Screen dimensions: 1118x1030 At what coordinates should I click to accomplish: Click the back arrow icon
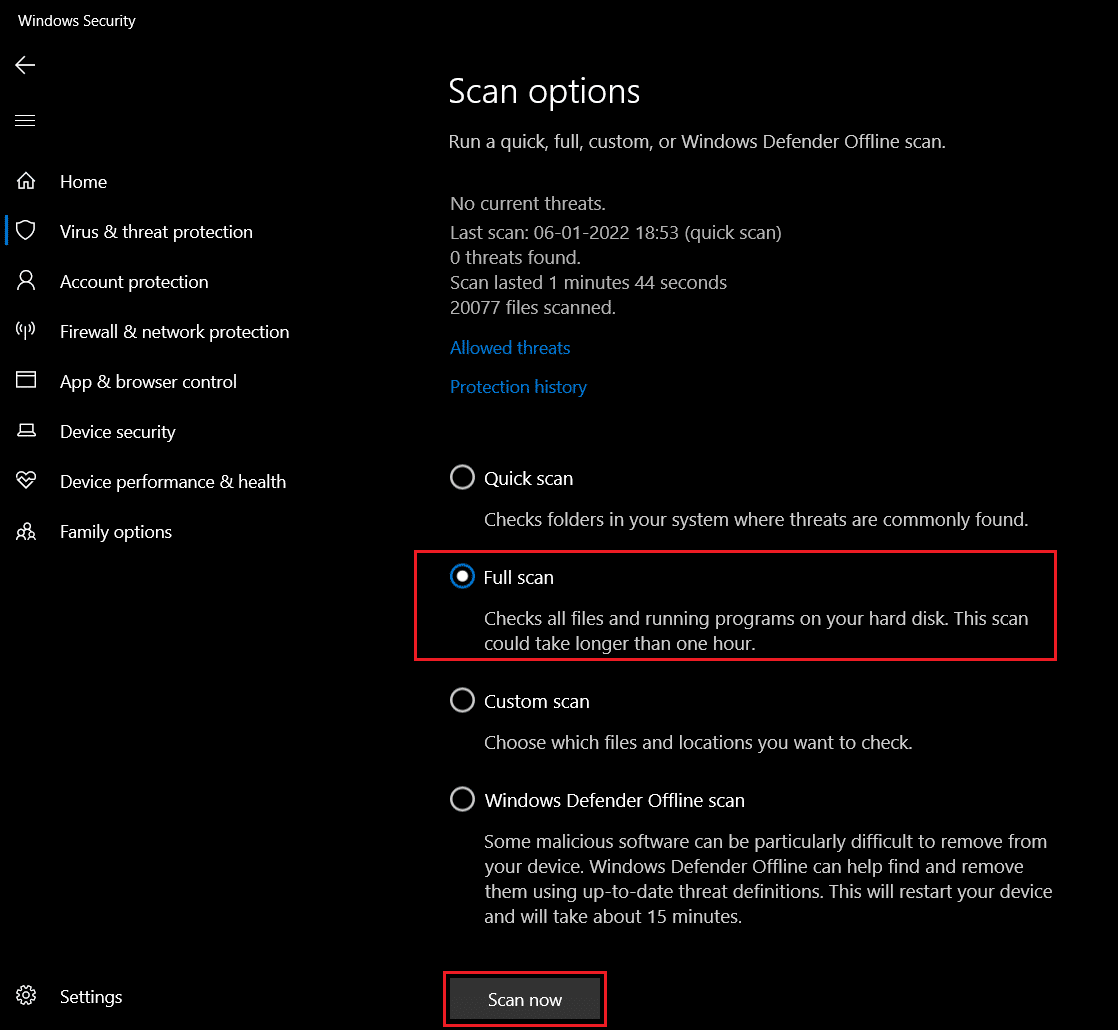[25, 65]
